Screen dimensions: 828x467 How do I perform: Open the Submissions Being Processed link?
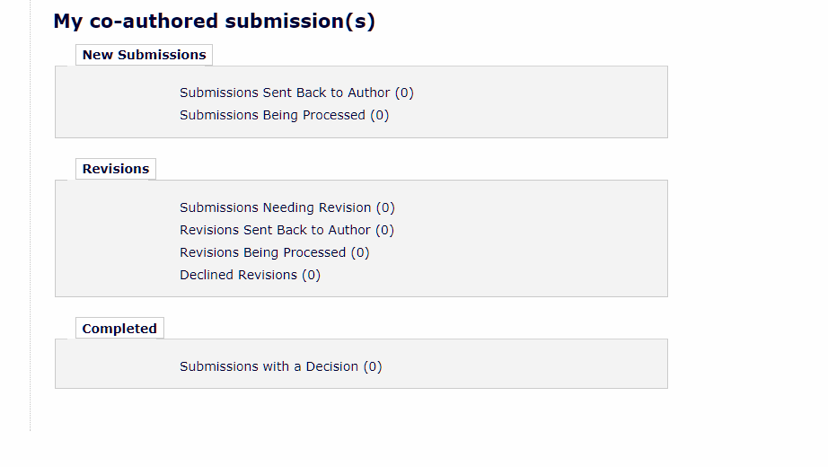pos(272,115)
